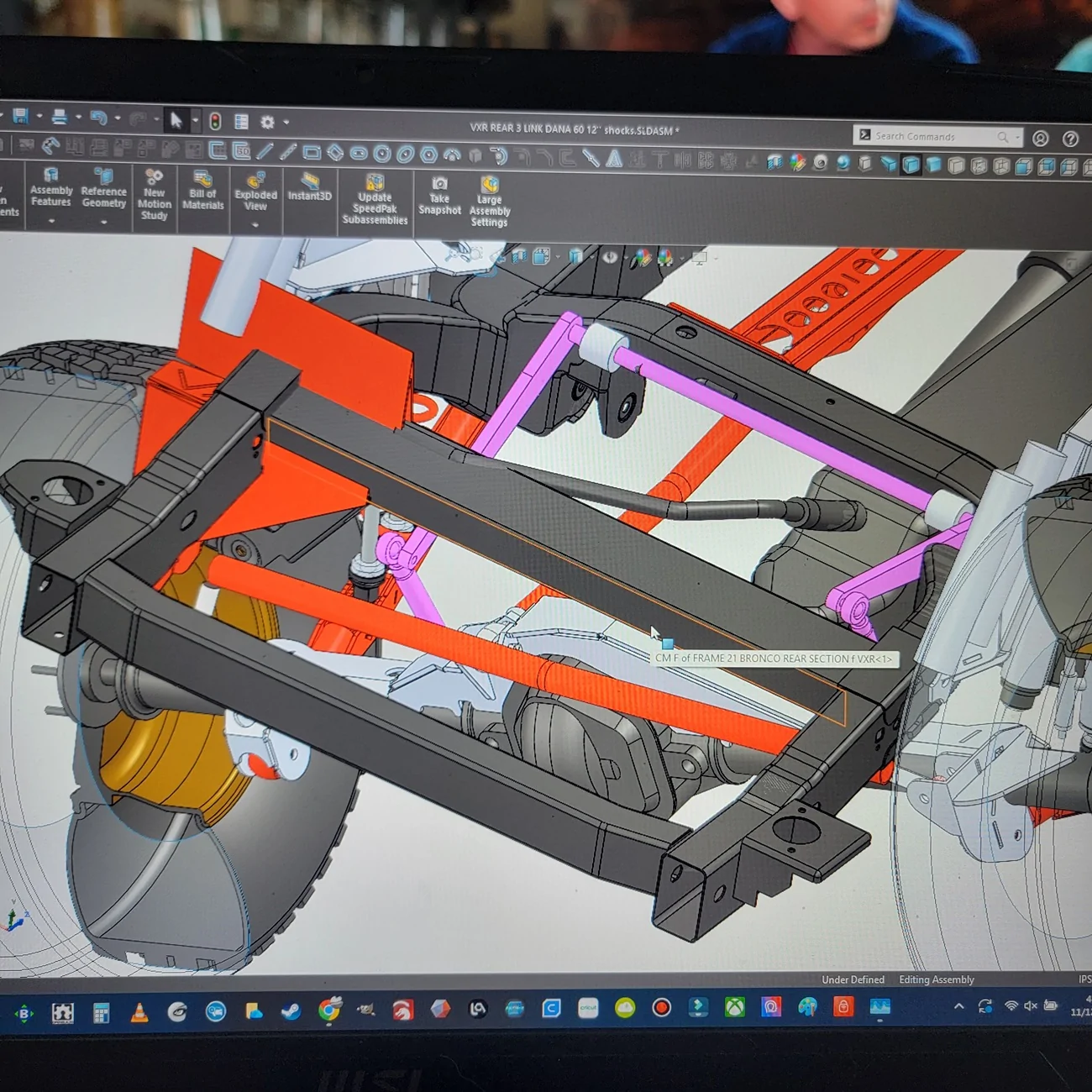Open the search options dropdown arrow
Viewport: 1092px width, 1092px height.
click(1017, 137)
